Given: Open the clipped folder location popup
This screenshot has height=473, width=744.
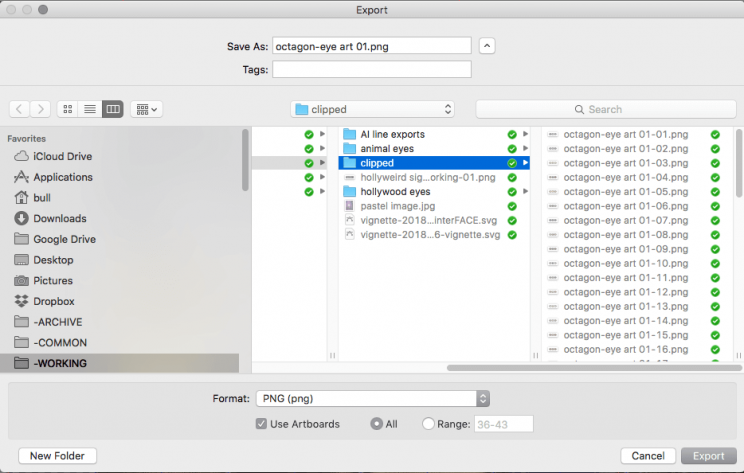Looking at the screenshot, I should 372,109.
